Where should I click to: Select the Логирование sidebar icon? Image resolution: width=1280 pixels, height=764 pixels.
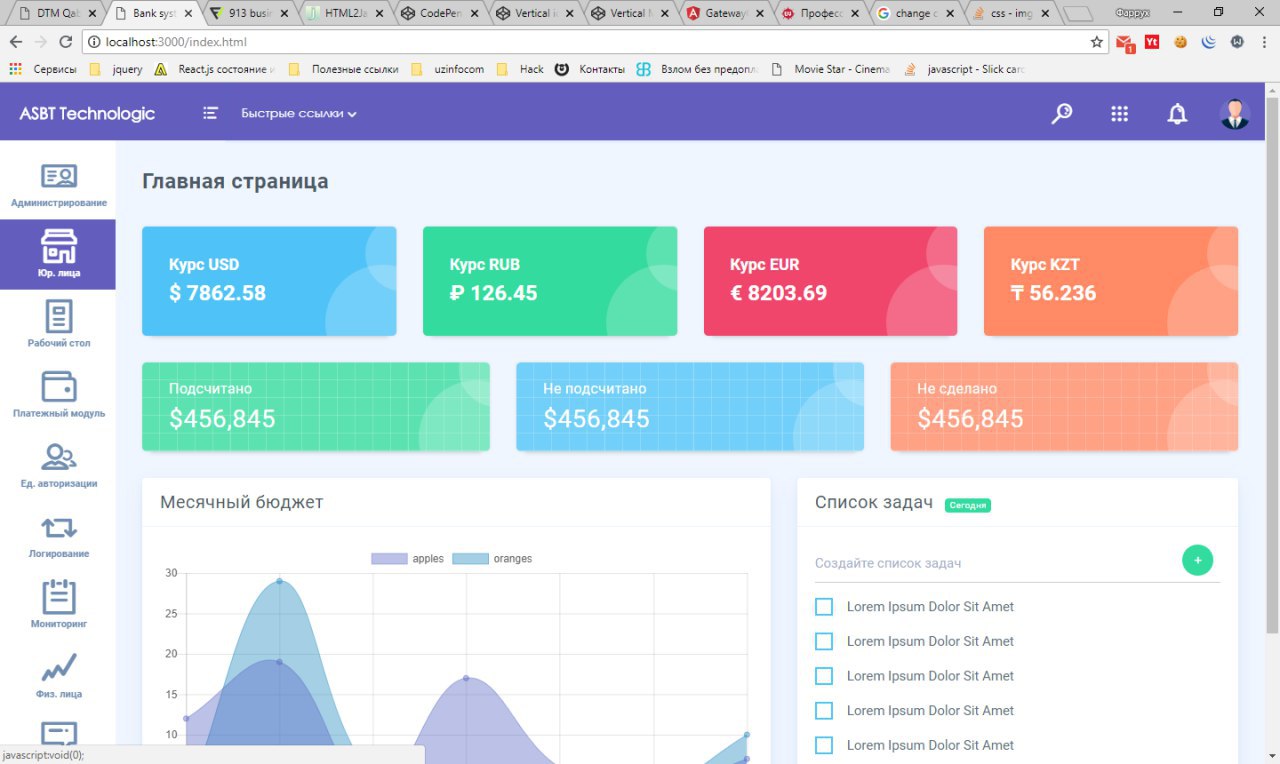click(x=58, y=527)
